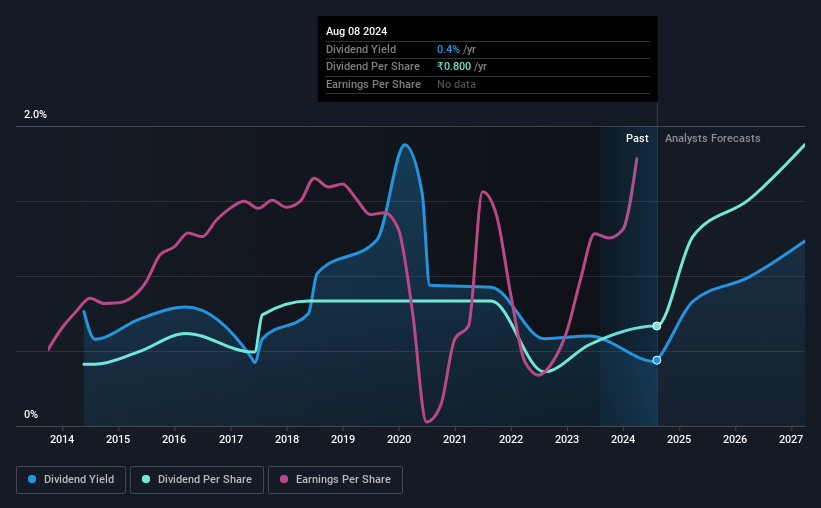This screenshot has height=508, width=821.
Task: Click the 2017 year label on the axis
Action: 231,439
